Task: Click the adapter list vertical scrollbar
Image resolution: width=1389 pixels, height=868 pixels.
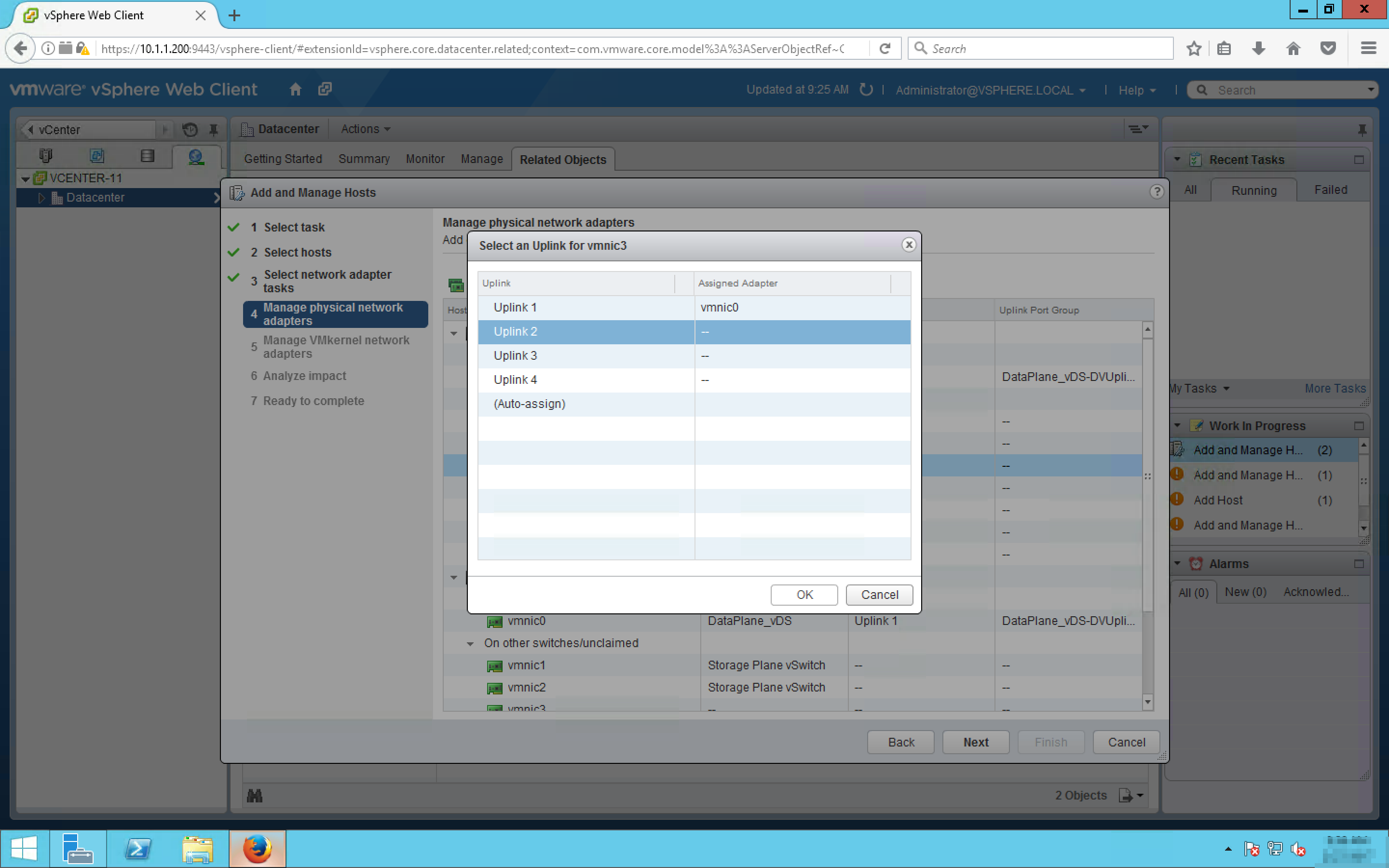Action: point(1147,476)
